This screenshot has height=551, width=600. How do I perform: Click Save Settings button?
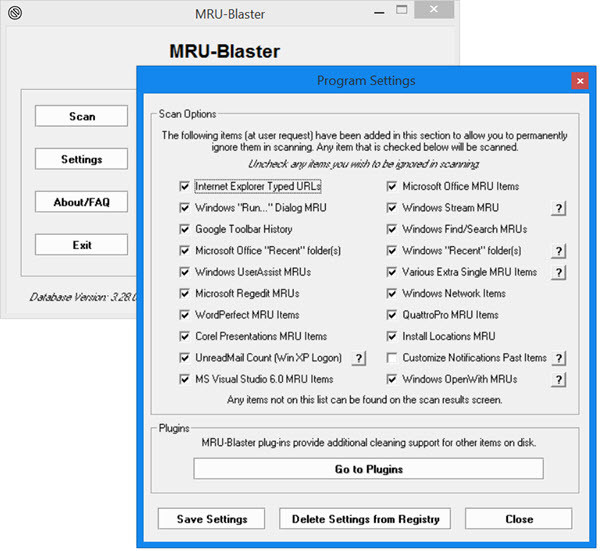click(x=211, y=519)
